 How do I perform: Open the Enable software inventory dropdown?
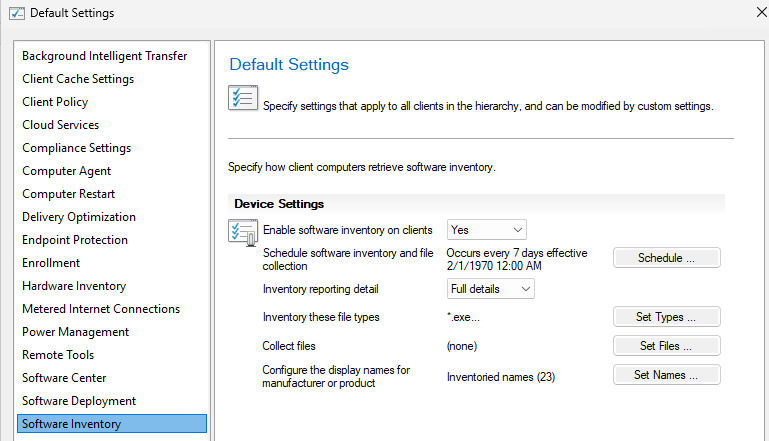coord(486,230)
